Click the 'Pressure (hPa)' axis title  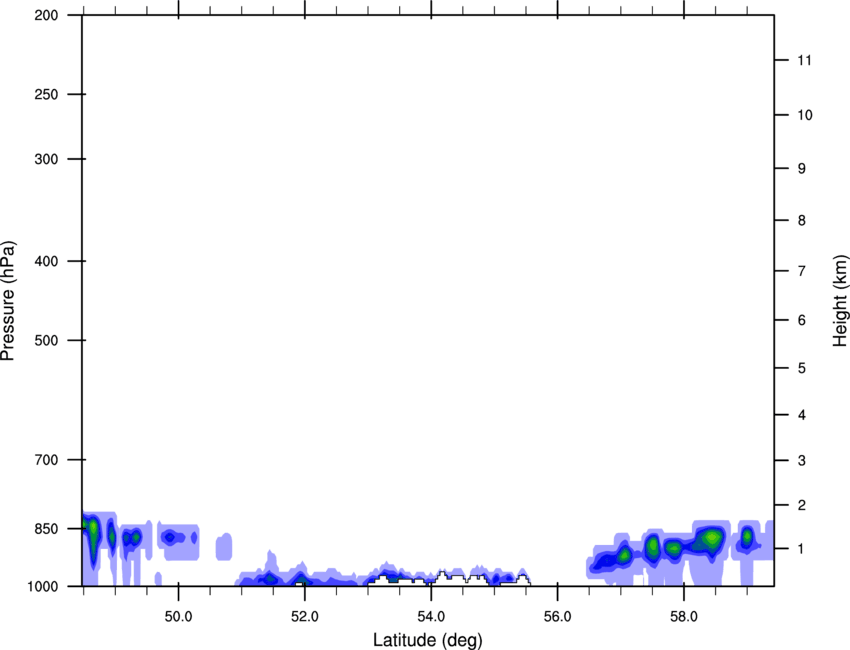click(x=8, y=301)
